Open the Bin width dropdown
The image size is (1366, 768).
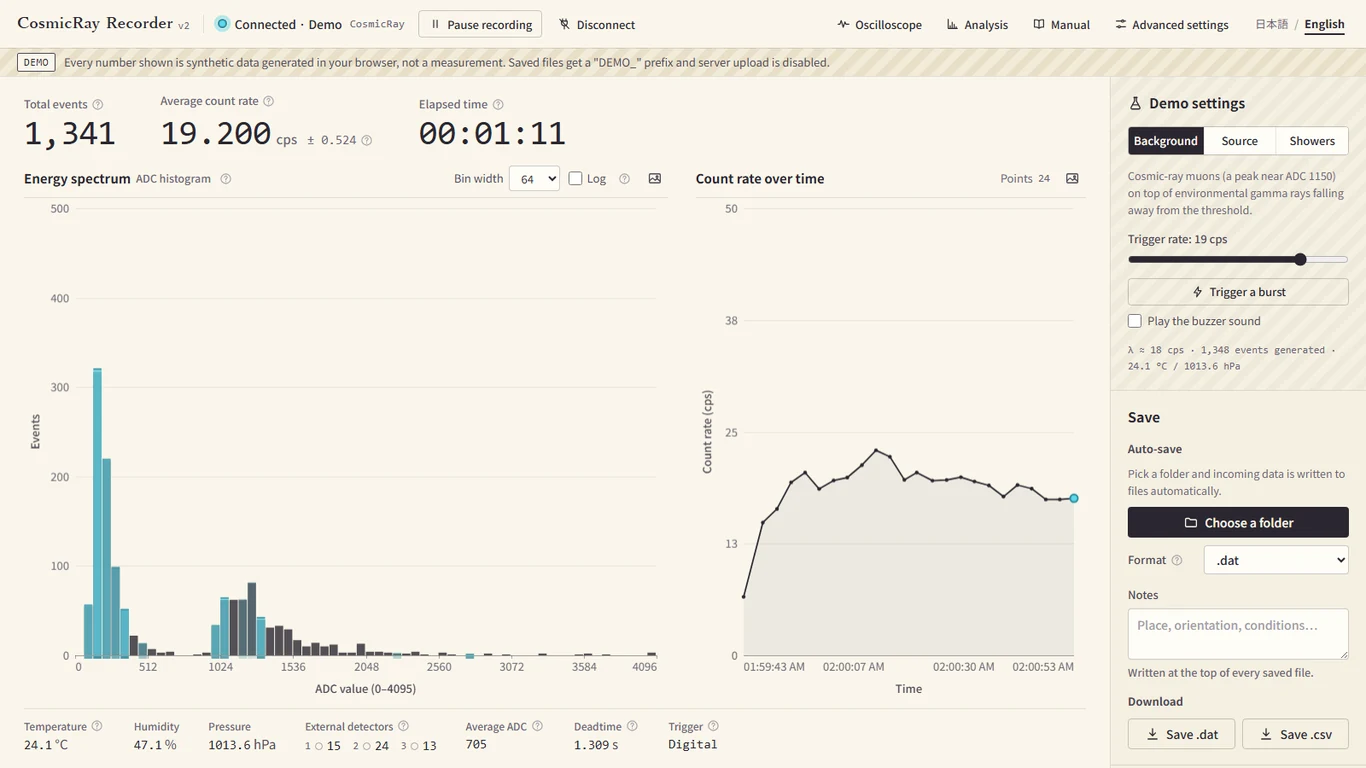(x=534, y=179)
